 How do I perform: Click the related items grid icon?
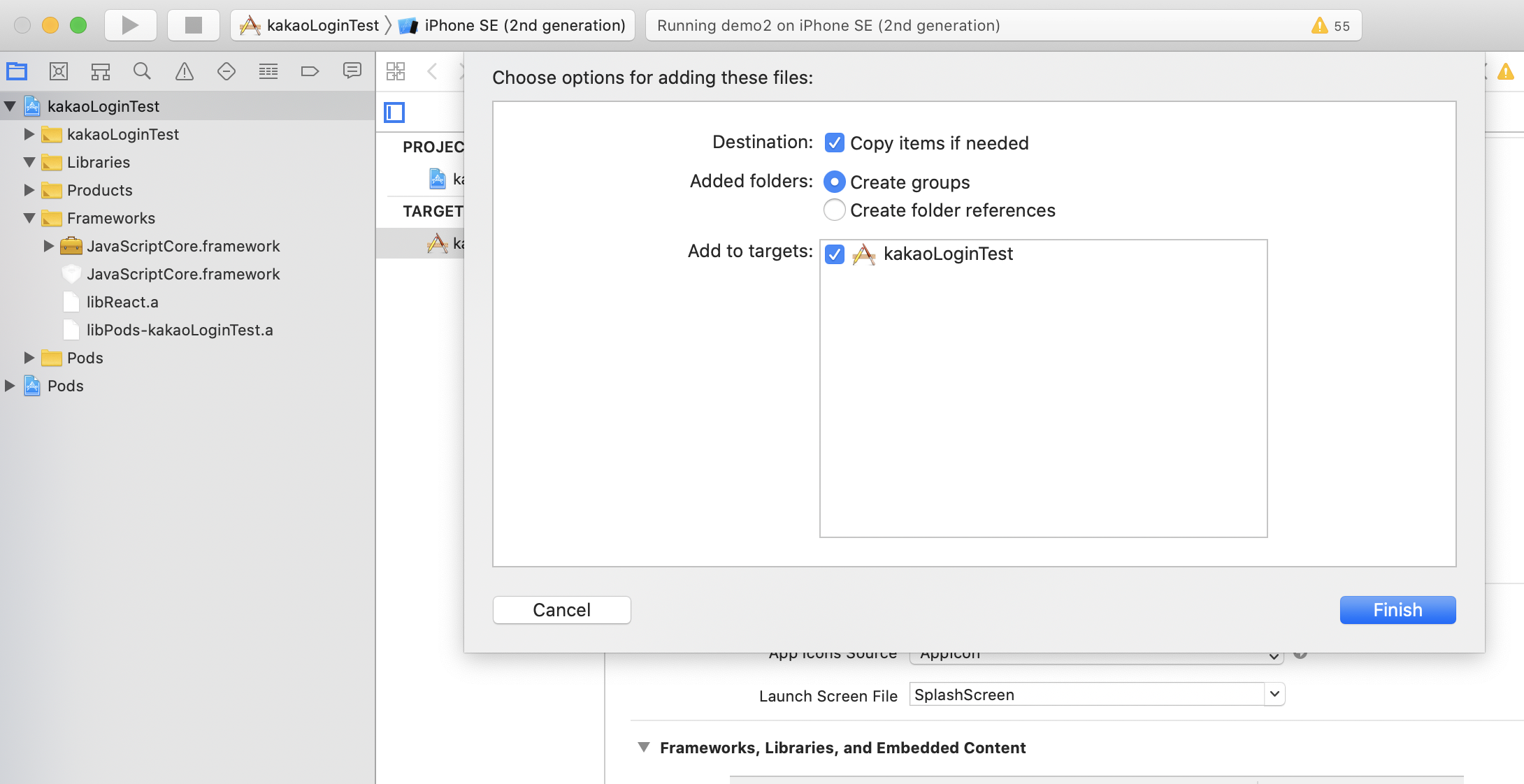pyautogui.click(x=396, y=71)
